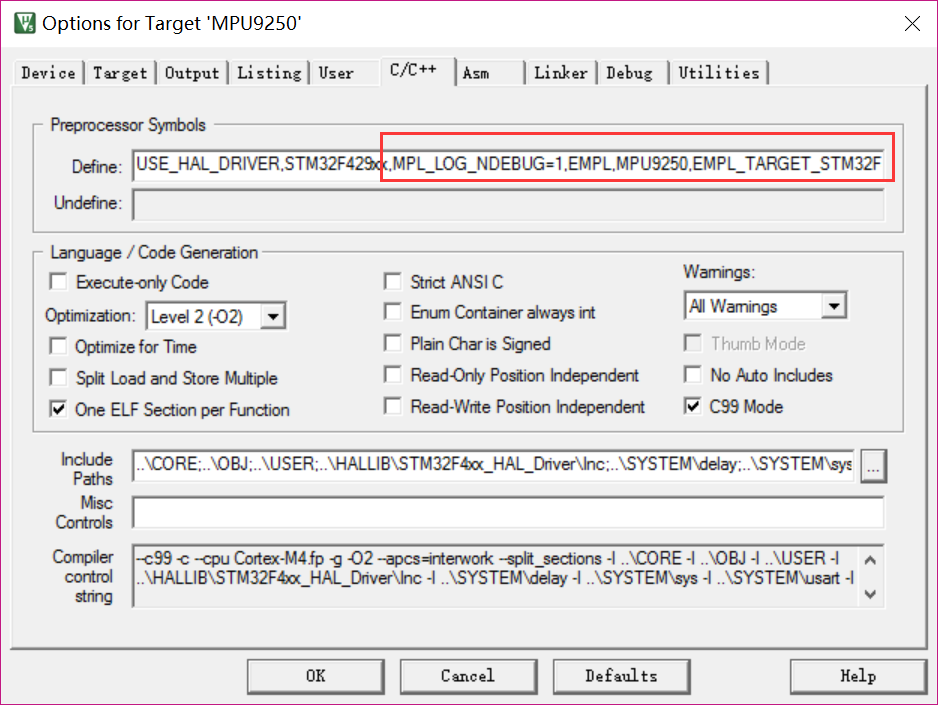Switch to the Linker tab
This screenshot has height=705, width=938.
561,73
